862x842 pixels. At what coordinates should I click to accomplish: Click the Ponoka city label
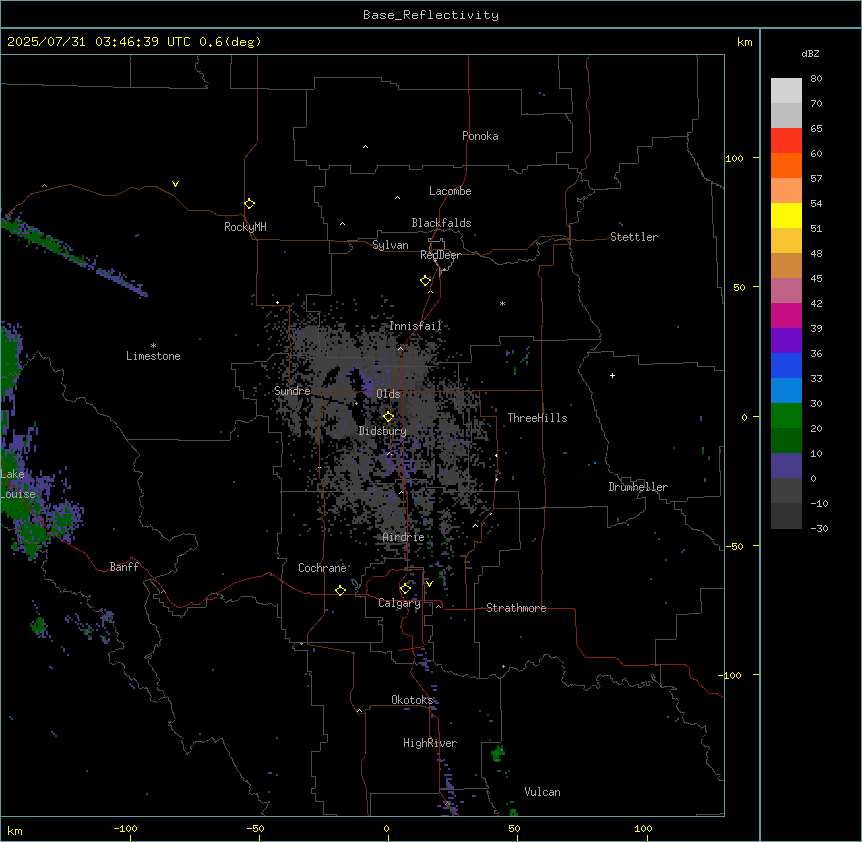click(480, 136)
